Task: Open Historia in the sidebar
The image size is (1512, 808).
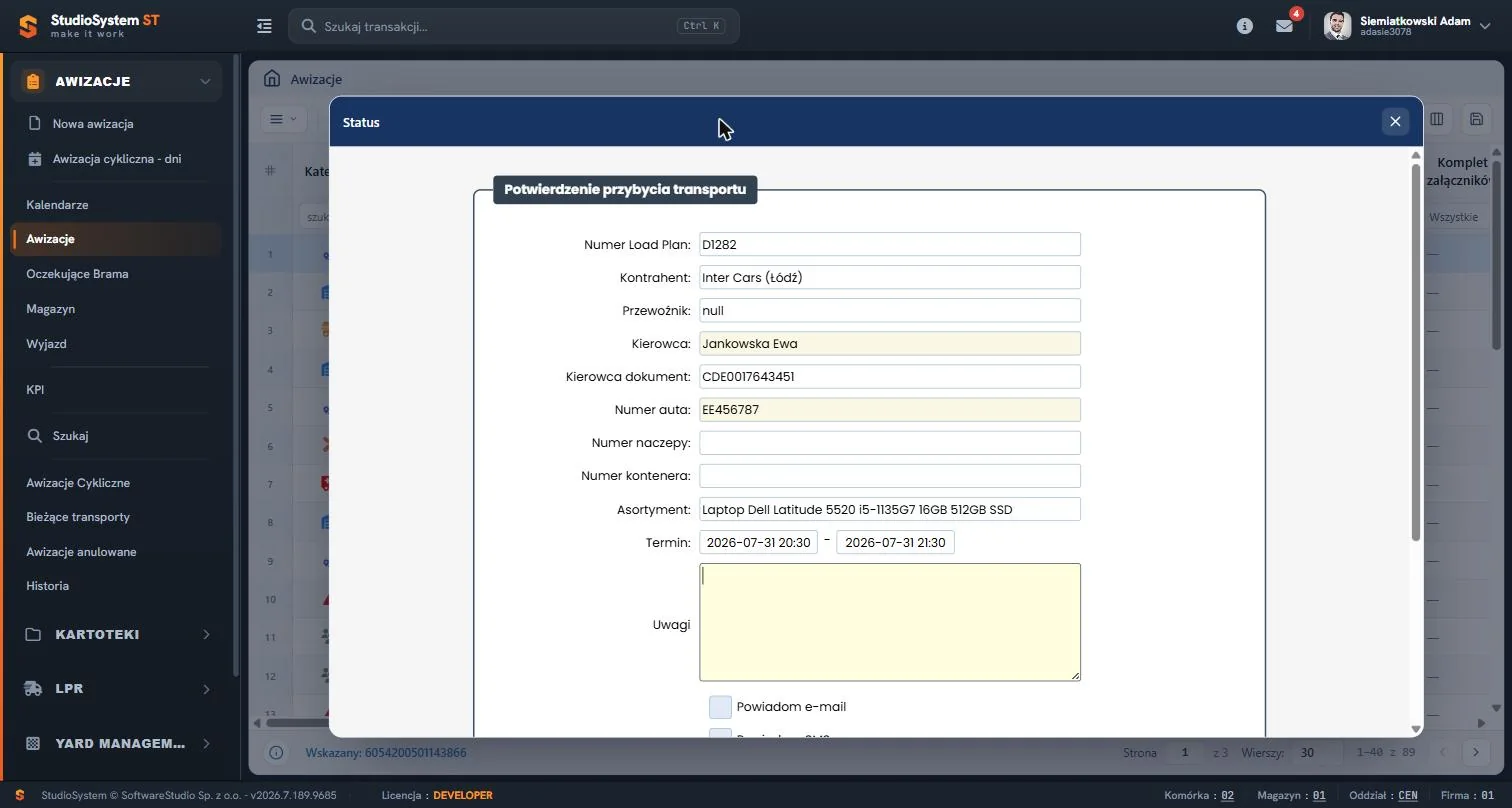Action: pos(47,585)
